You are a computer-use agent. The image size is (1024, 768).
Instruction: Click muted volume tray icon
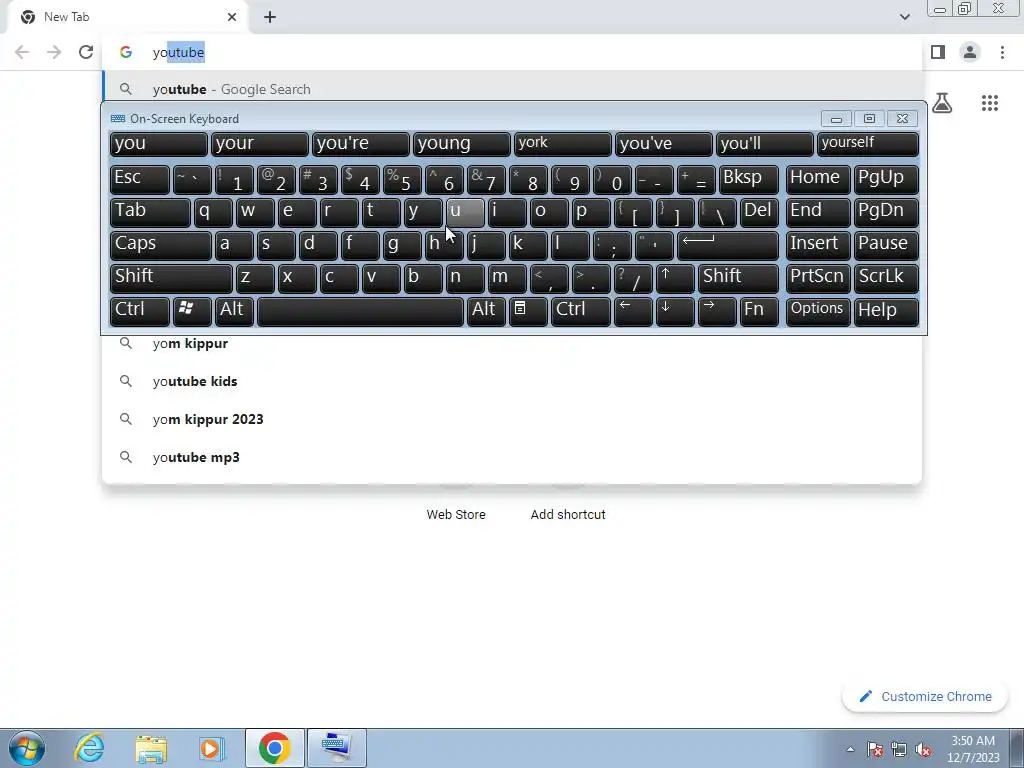tap(923, 749)
